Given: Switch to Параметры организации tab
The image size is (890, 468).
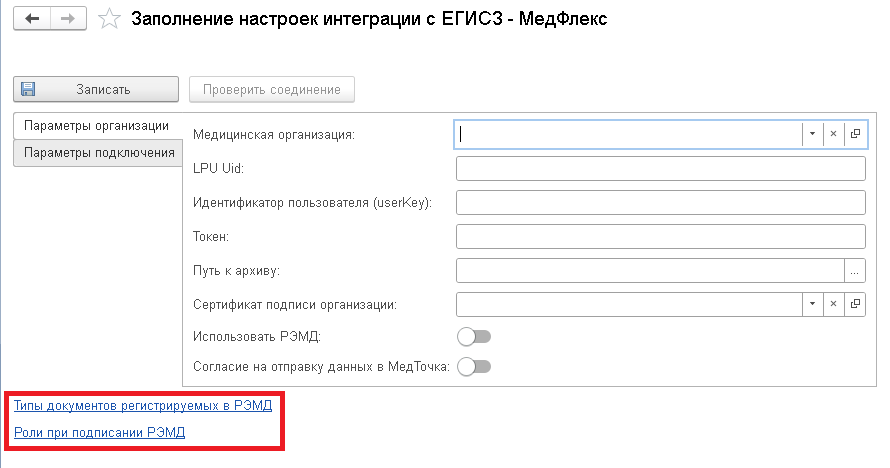Looking at the screenshot, I should click(x=96, y=126).
